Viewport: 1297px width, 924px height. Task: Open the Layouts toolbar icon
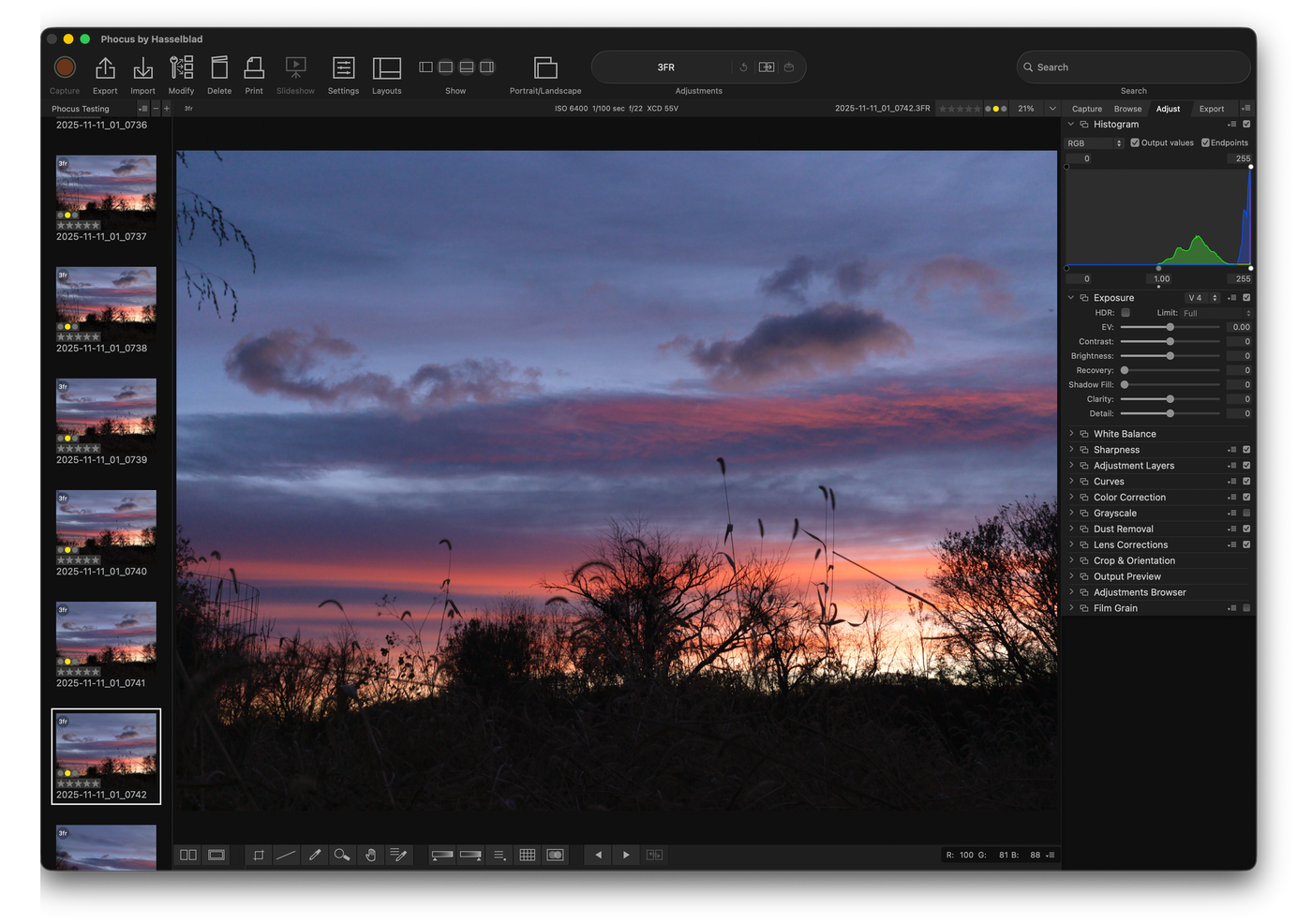tap(386, 67)
